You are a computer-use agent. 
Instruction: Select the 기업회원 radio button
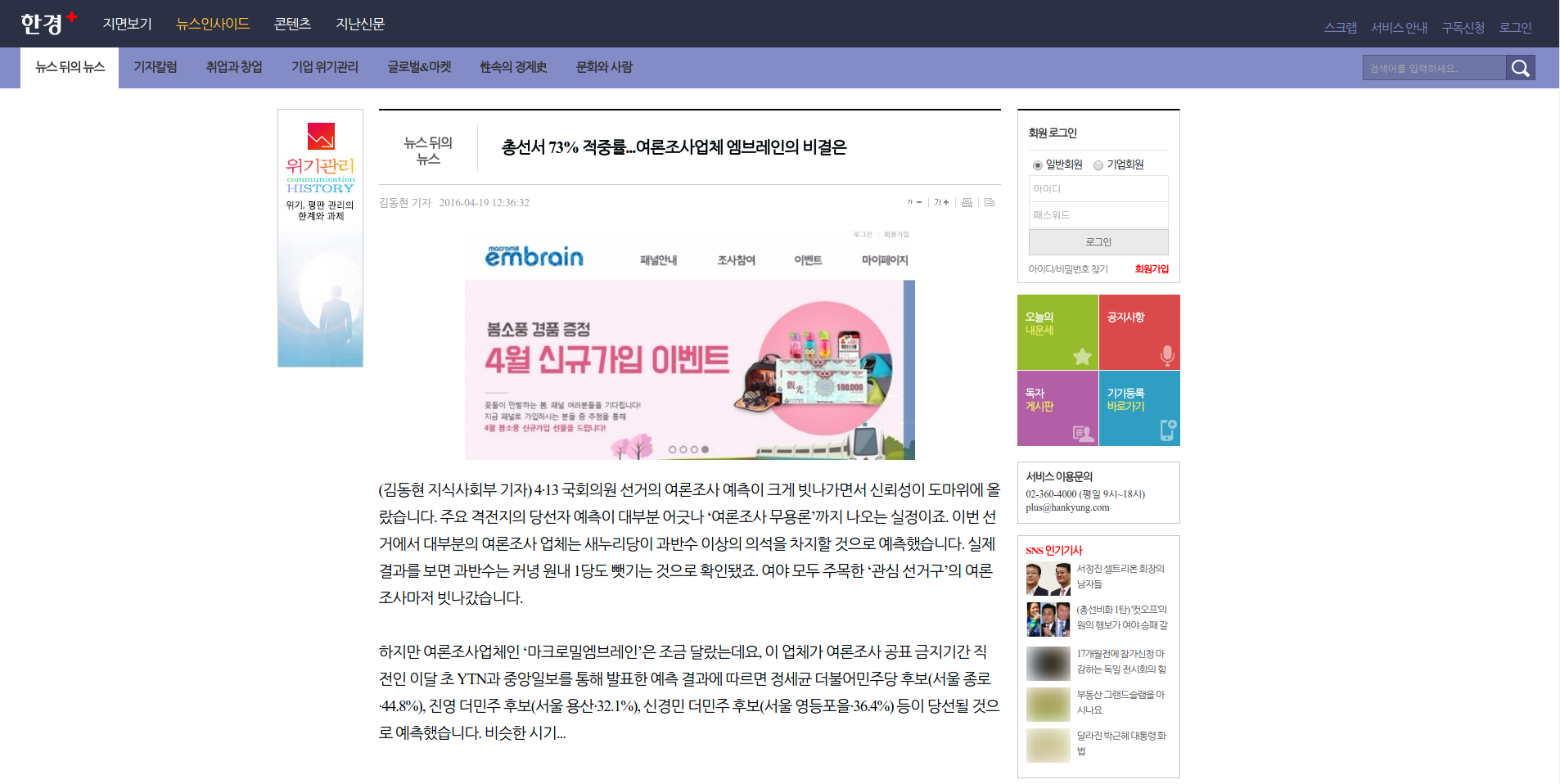(1098, 165)
